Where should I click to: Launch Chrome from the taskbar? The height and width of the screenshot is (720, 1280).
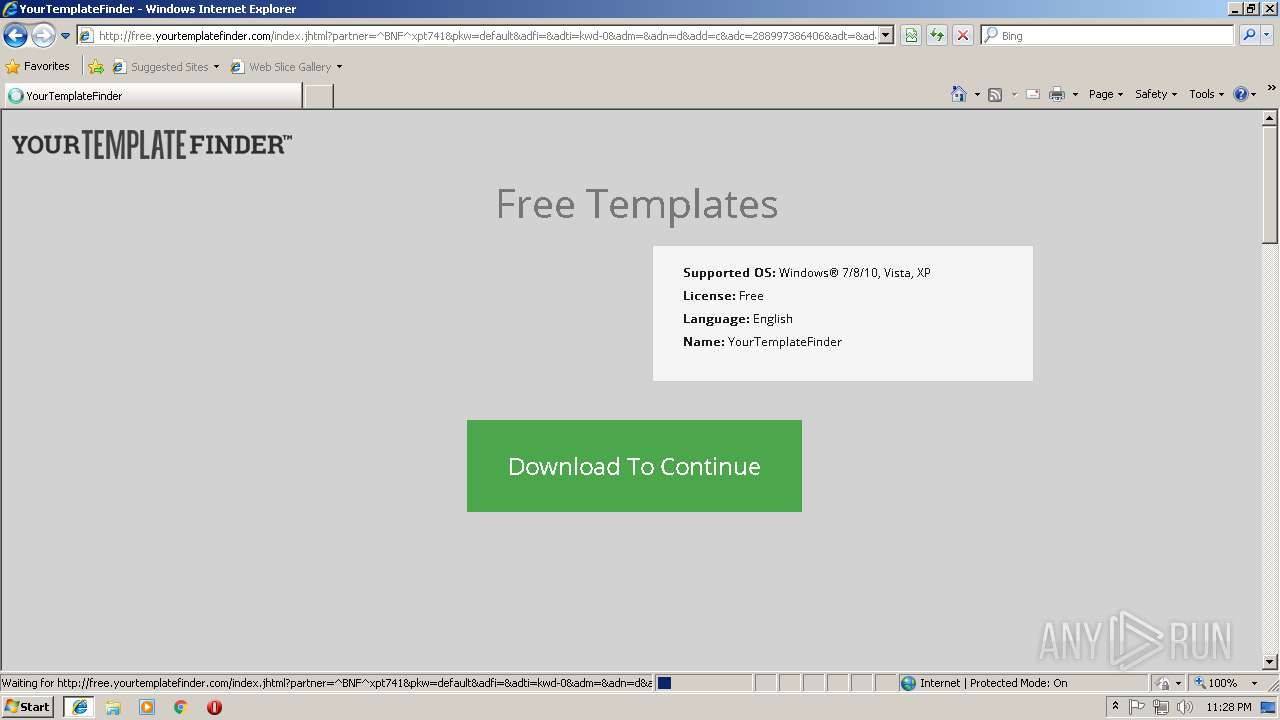[x=181, y=707]
